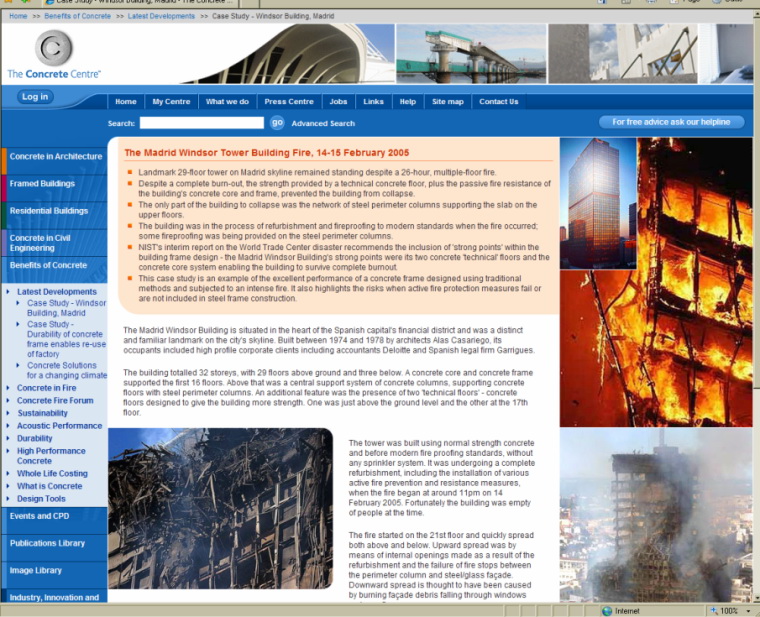The height and width of the screenshot is (617, 760).
Task: Select Latest Developments in sidebar tree
Action: point(57,292)
